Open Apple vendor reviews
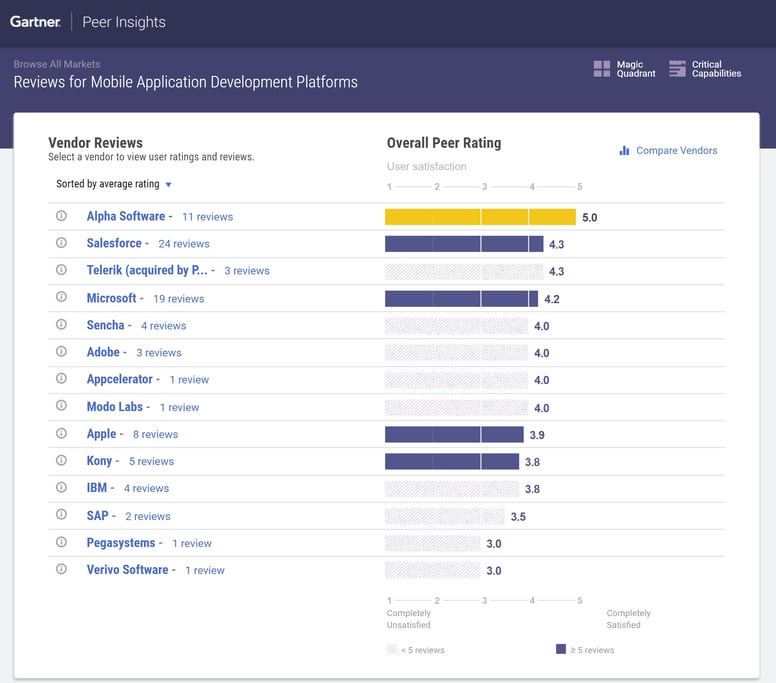The height and width of the screenshot is (683, 776). pyautogui.click(x=101, y=434)
